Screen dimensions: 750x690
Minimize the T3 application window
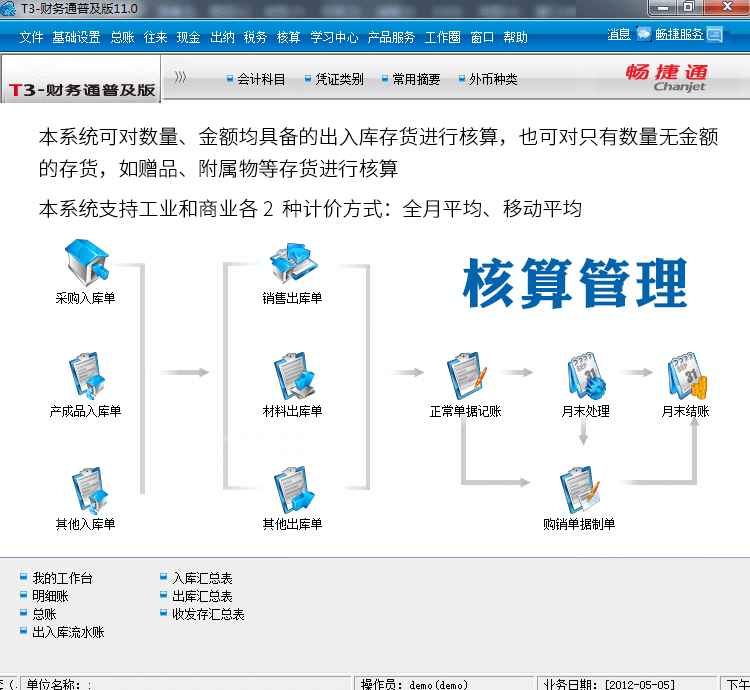(662, 7)
